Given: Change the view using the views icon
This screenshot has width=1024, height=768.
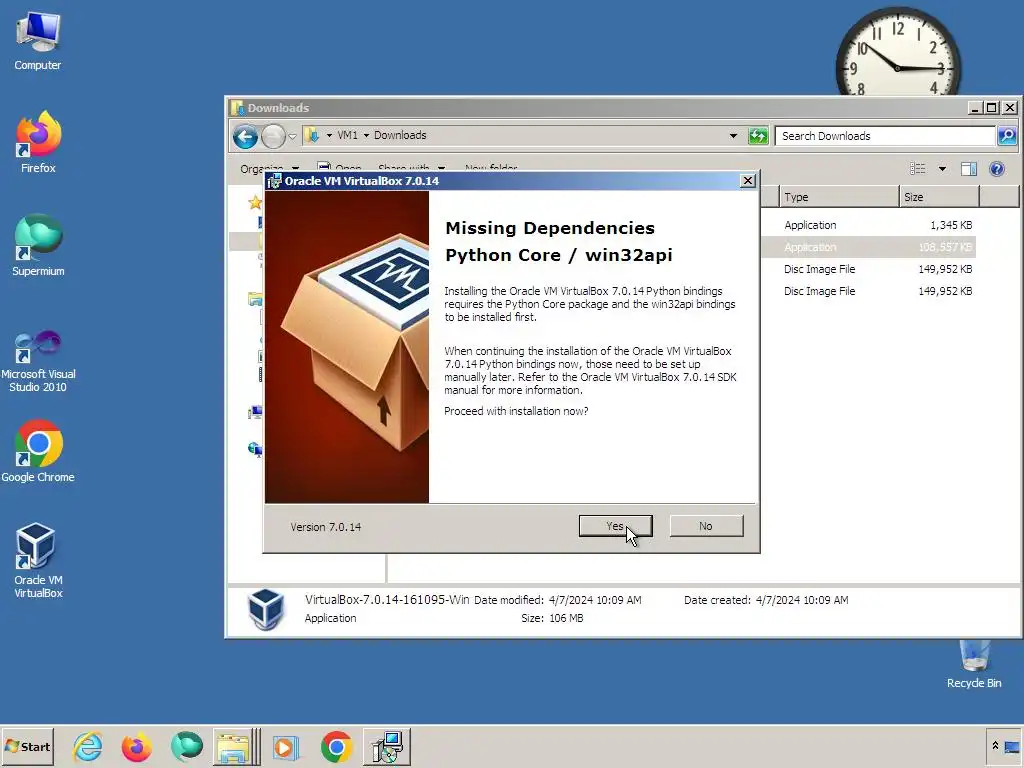Looking at the screenshot, I should pos(918,169).
